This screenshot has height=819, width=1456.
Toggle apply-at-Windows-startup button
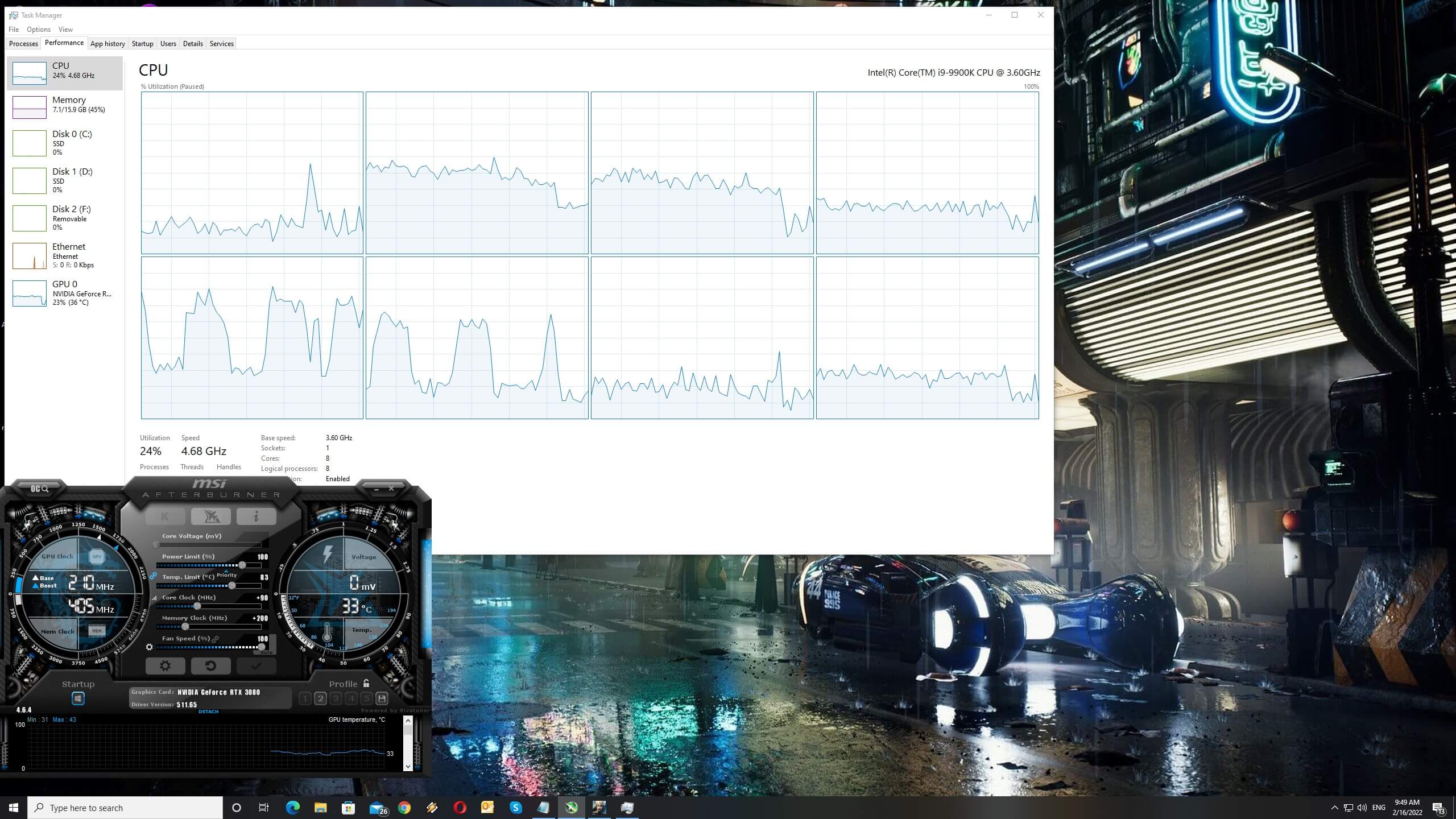[x=78, y=698]
